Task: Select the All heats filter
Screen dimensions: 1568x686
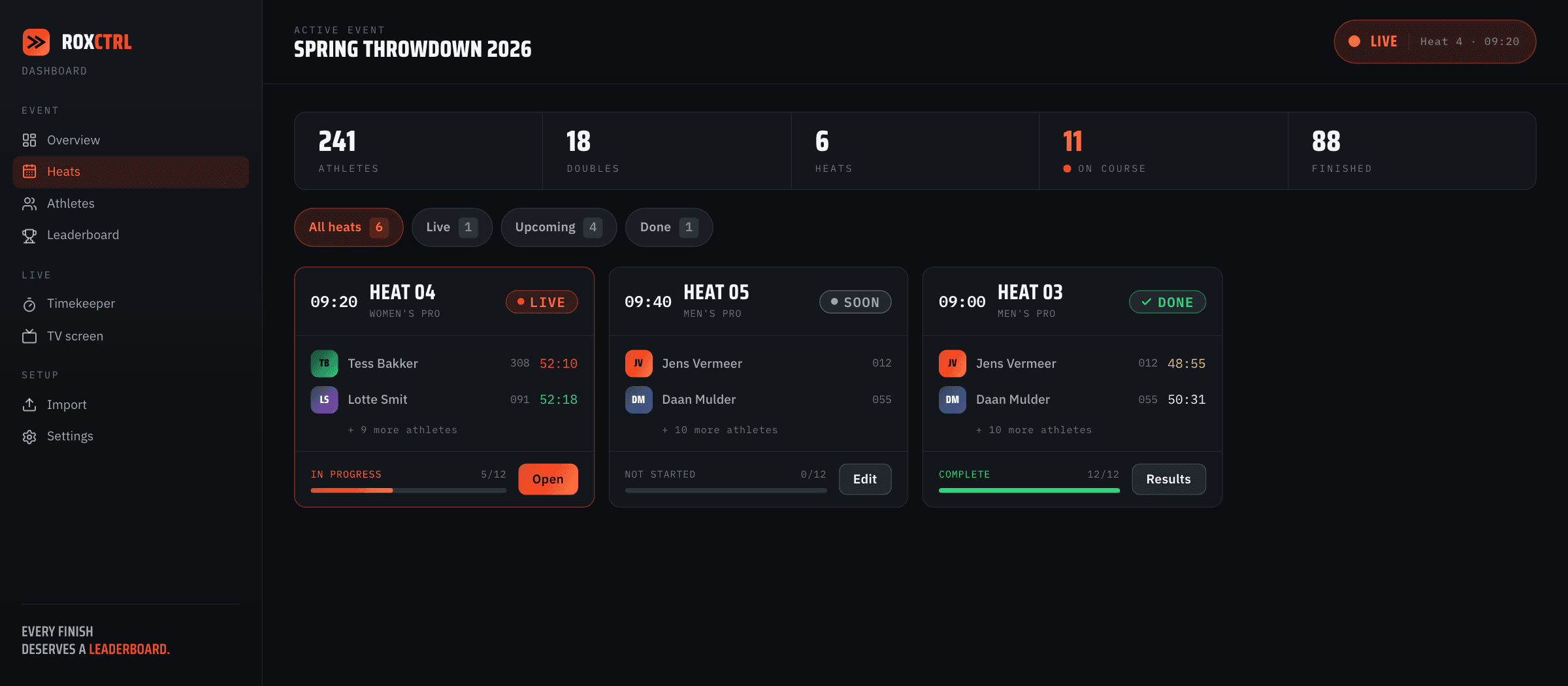Action: click(x=349, y=227)
